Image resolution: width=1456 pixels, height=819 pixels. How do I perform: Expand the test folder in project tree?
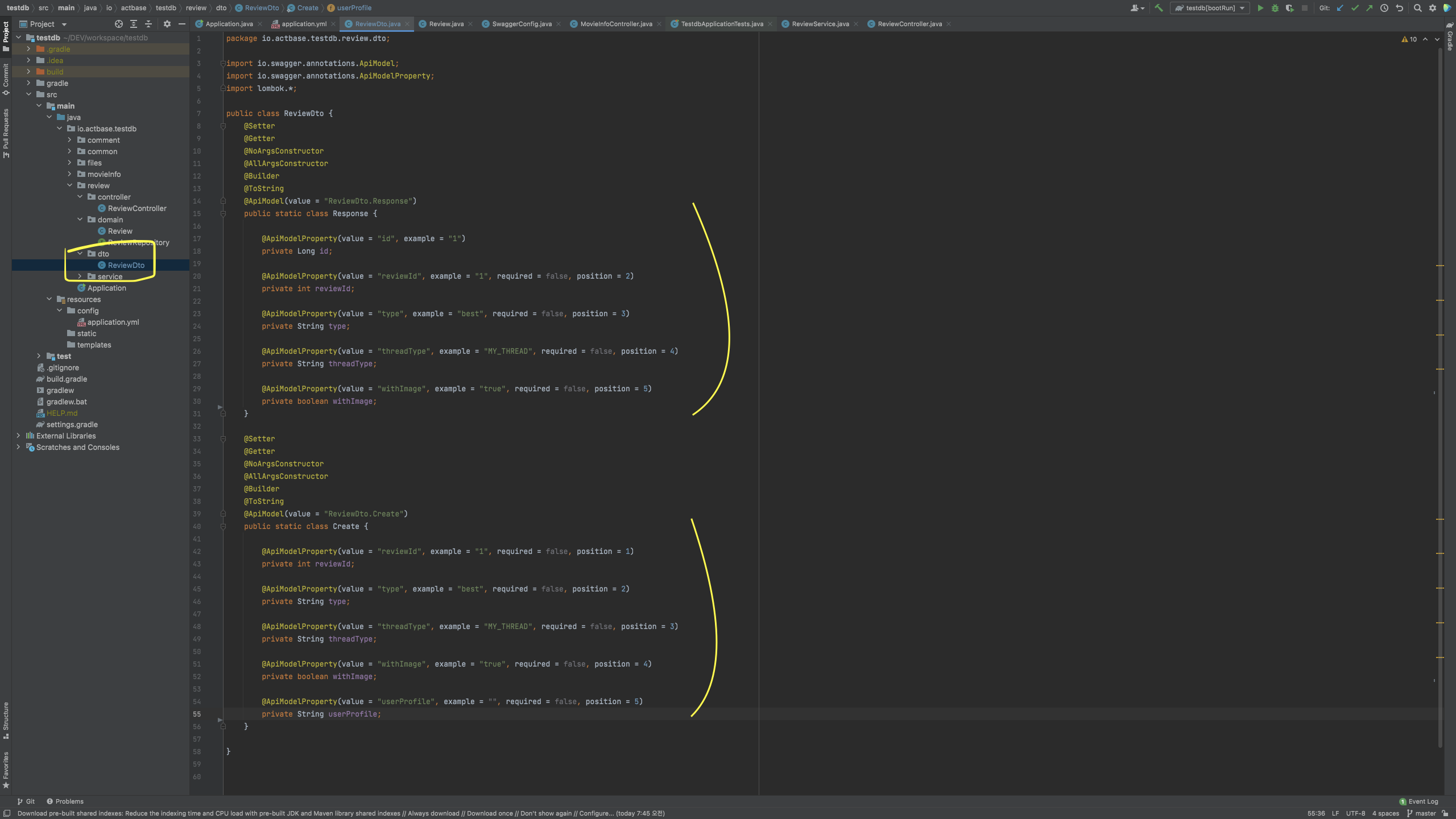(39, 355)
